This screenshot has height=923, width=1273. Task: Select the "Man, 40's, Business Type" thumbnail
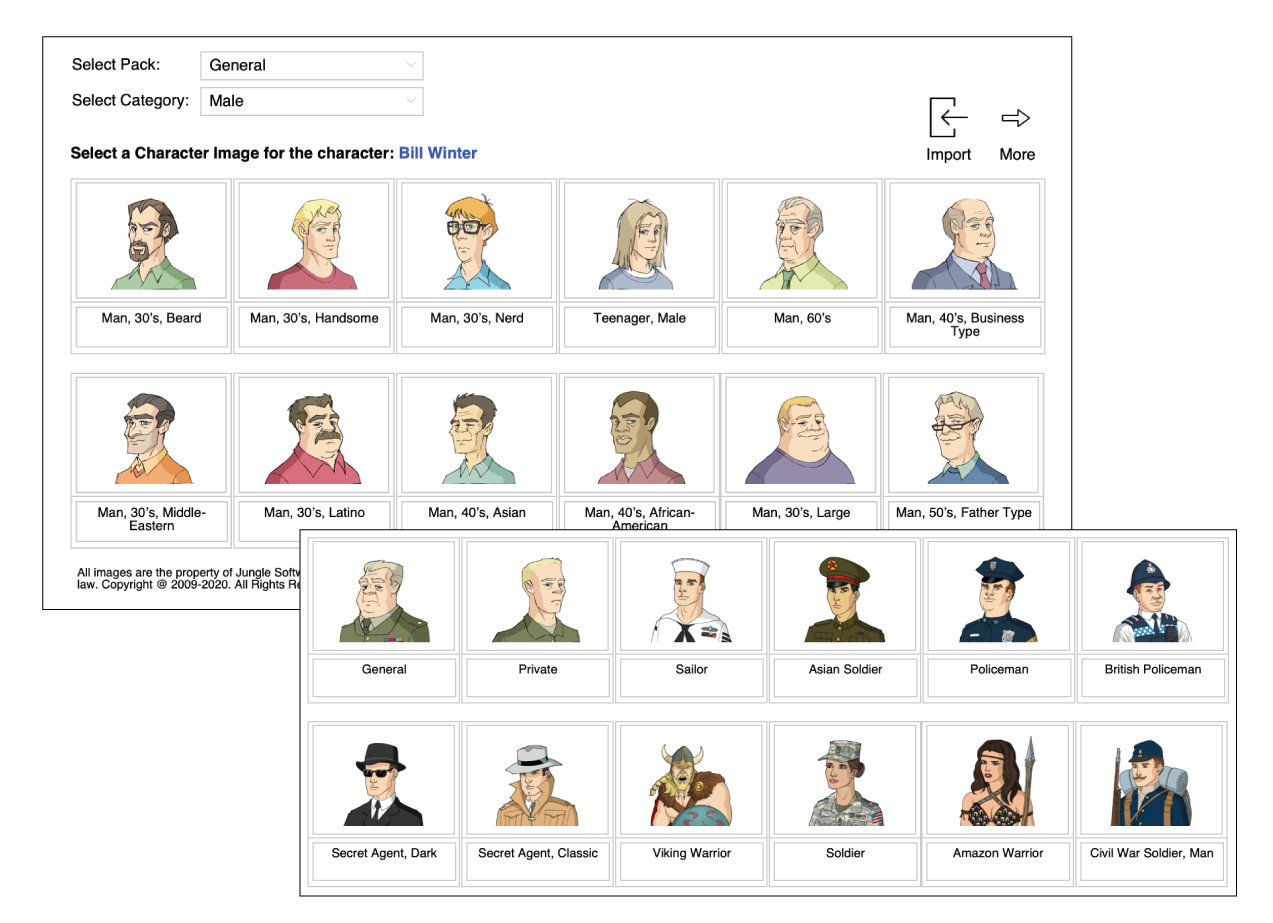963,240
